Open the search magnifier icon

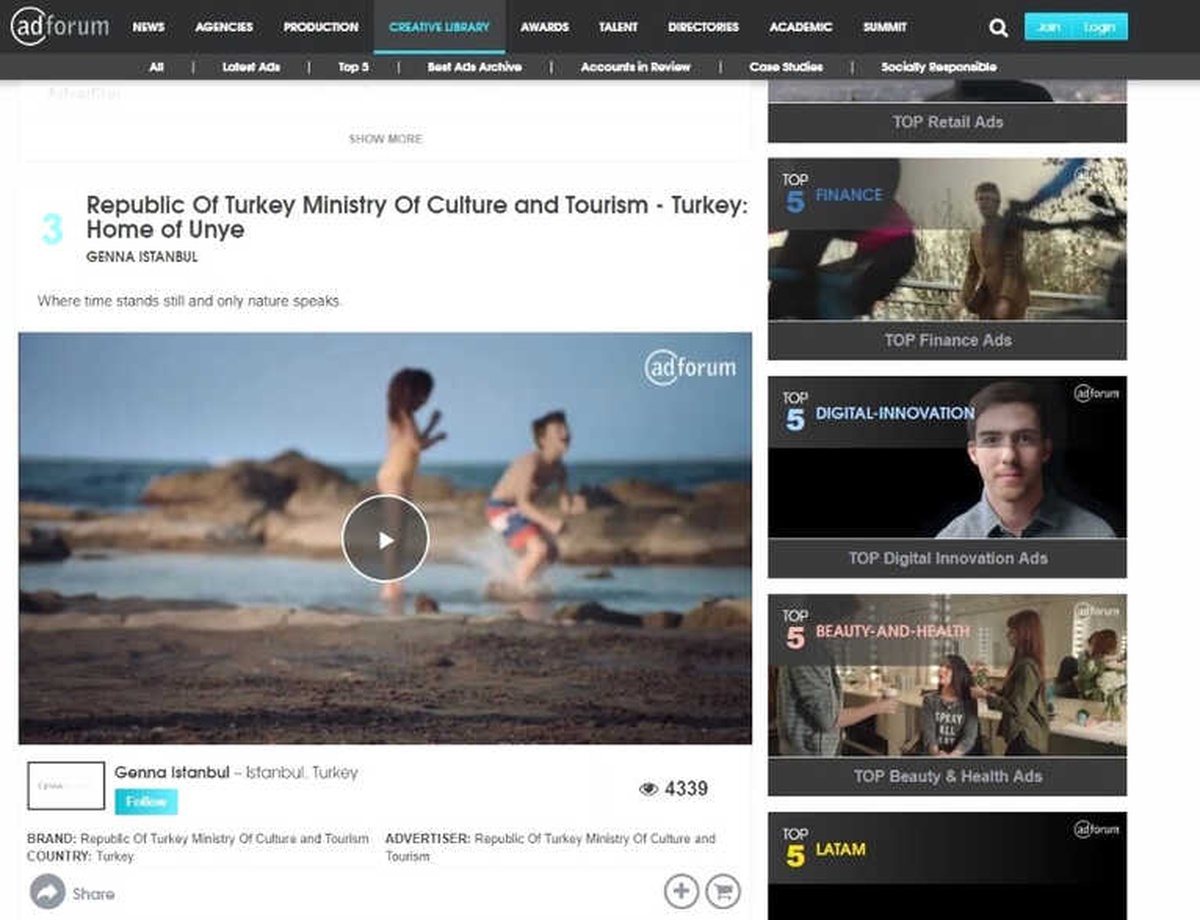point(998,28)
